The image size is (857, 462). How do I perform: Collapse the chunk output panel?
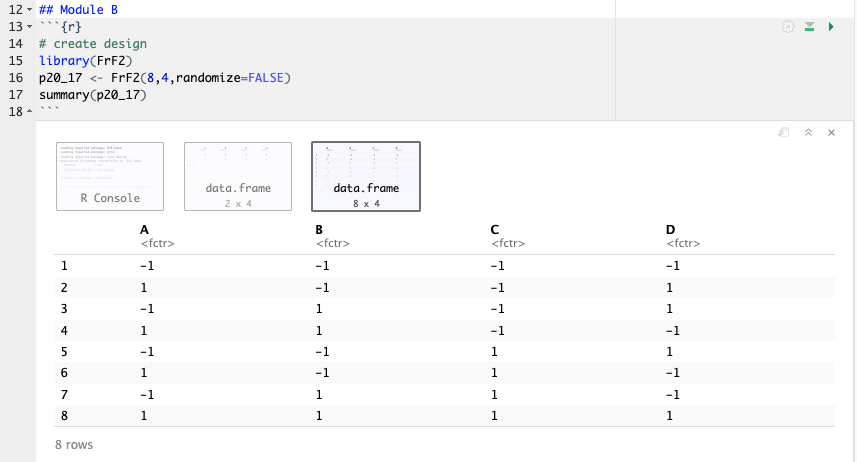point(808,132)
